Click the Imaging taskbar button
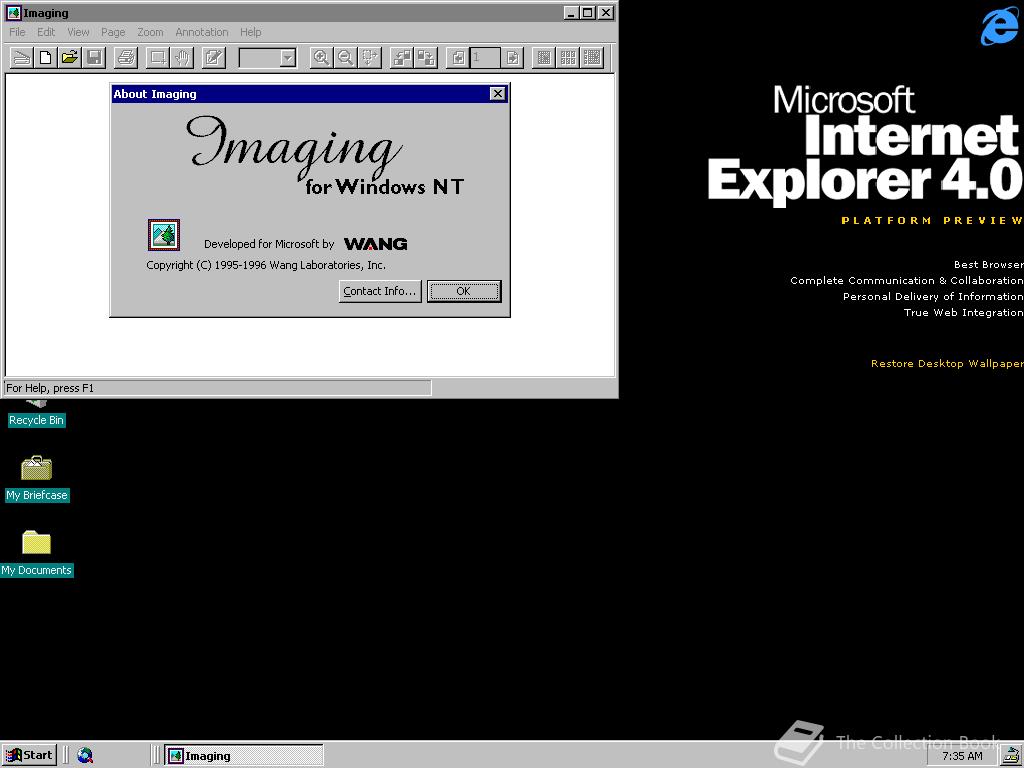This screenshot has width=1024, height=768. tap(244, 756)
